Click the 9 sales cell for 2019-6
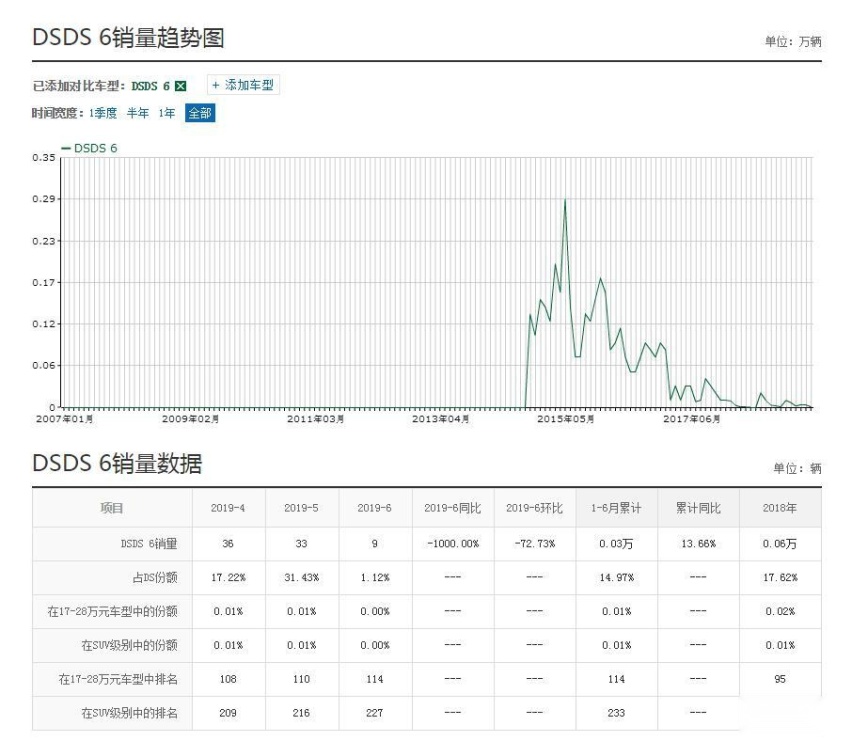 click(374, 544)
